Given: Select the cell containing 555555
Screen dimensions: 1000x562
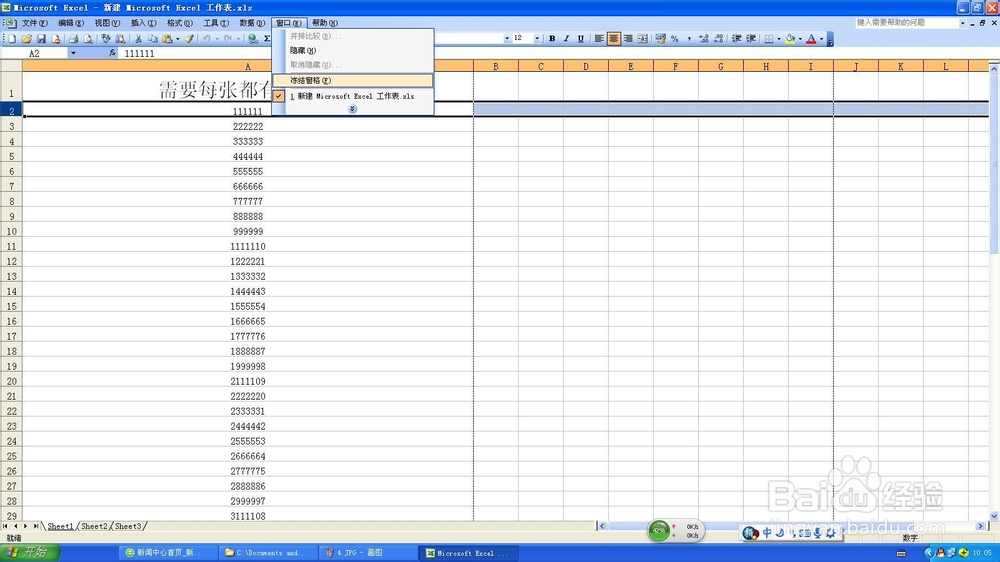Looking at the screenshot, I should [248, 172].
